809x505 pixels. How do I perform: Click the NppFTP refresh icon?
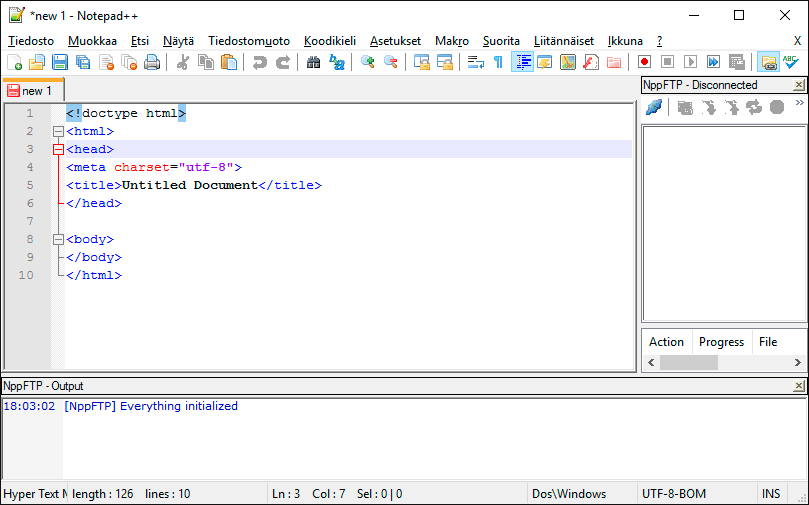coord(754,107)
